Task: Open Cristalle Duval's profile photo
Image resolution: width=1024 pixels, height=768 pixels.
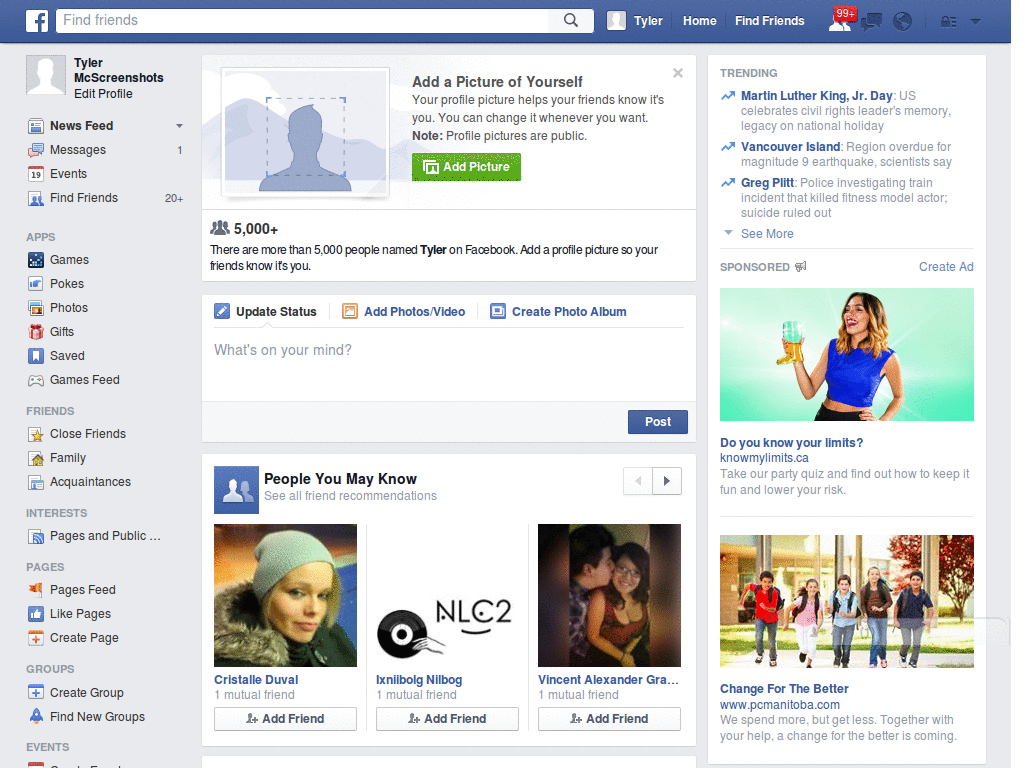Action: tap(285, 595)
